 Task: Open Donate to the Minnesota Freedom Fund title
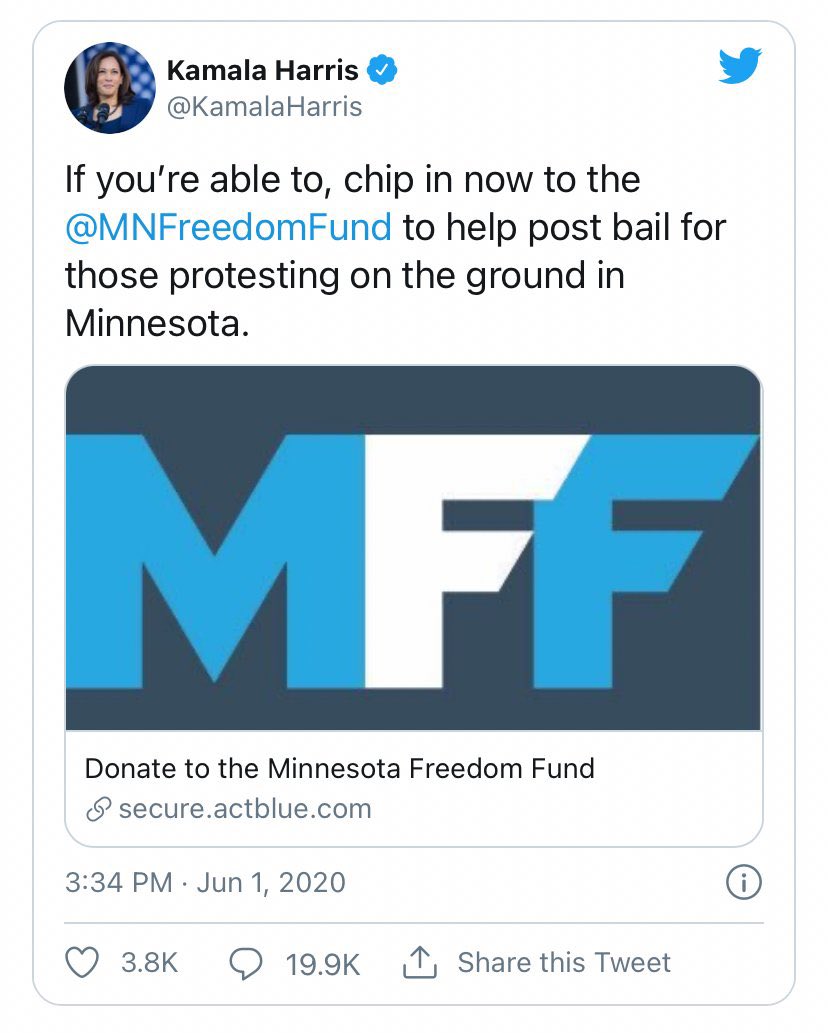pyautogui.click(x=340, y=769)
